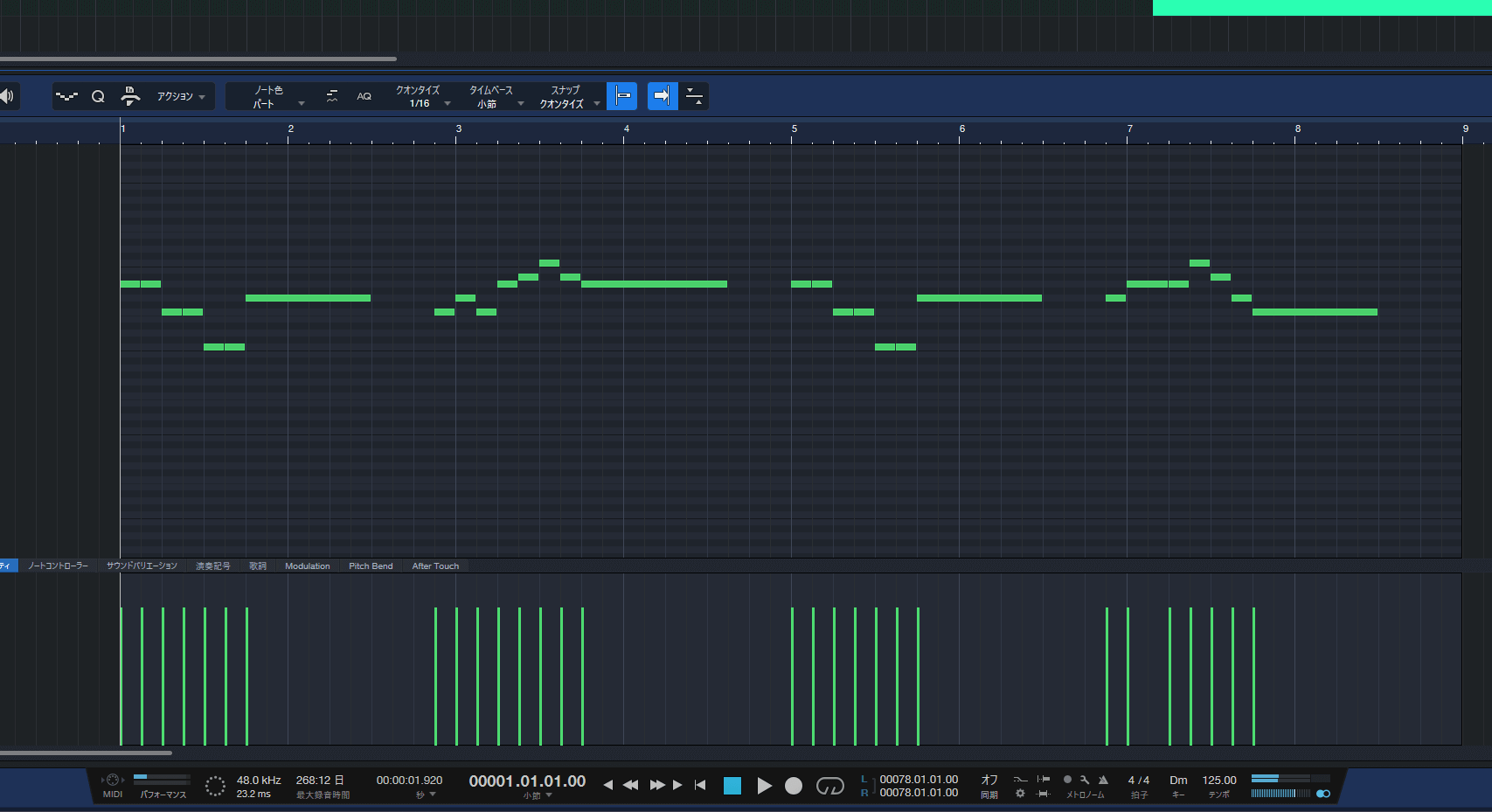Click the part/stamp icon next to アクション
Viewport: 1492px width, 812px height.
coord(130,96)
